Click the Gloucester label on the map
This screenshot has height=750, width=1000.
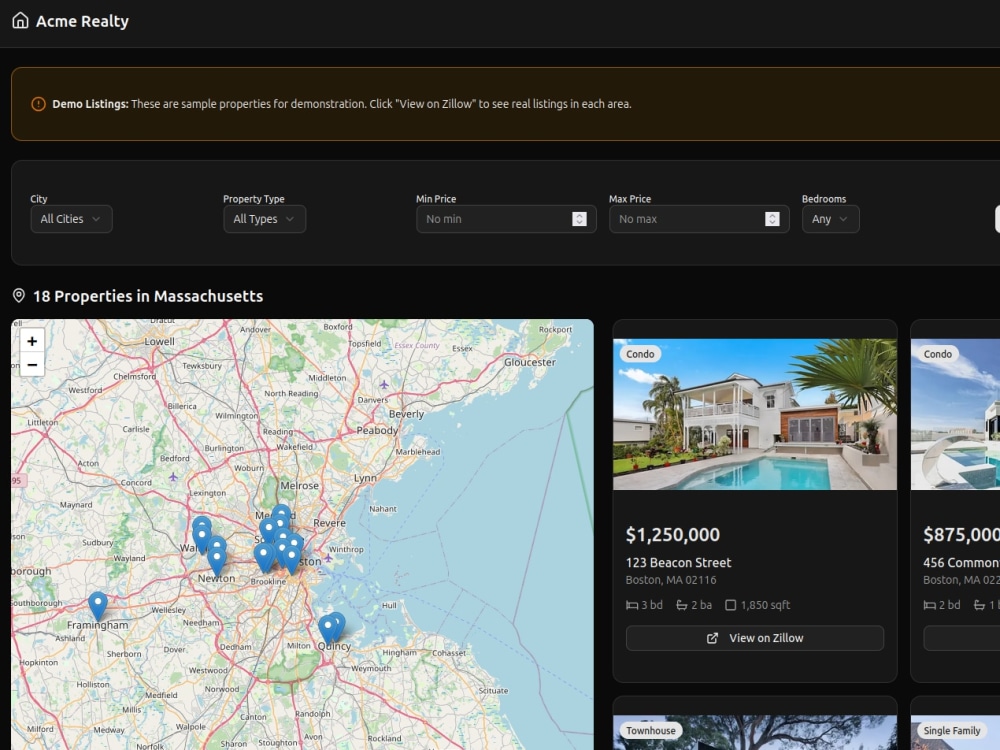(x=530, y=362)
